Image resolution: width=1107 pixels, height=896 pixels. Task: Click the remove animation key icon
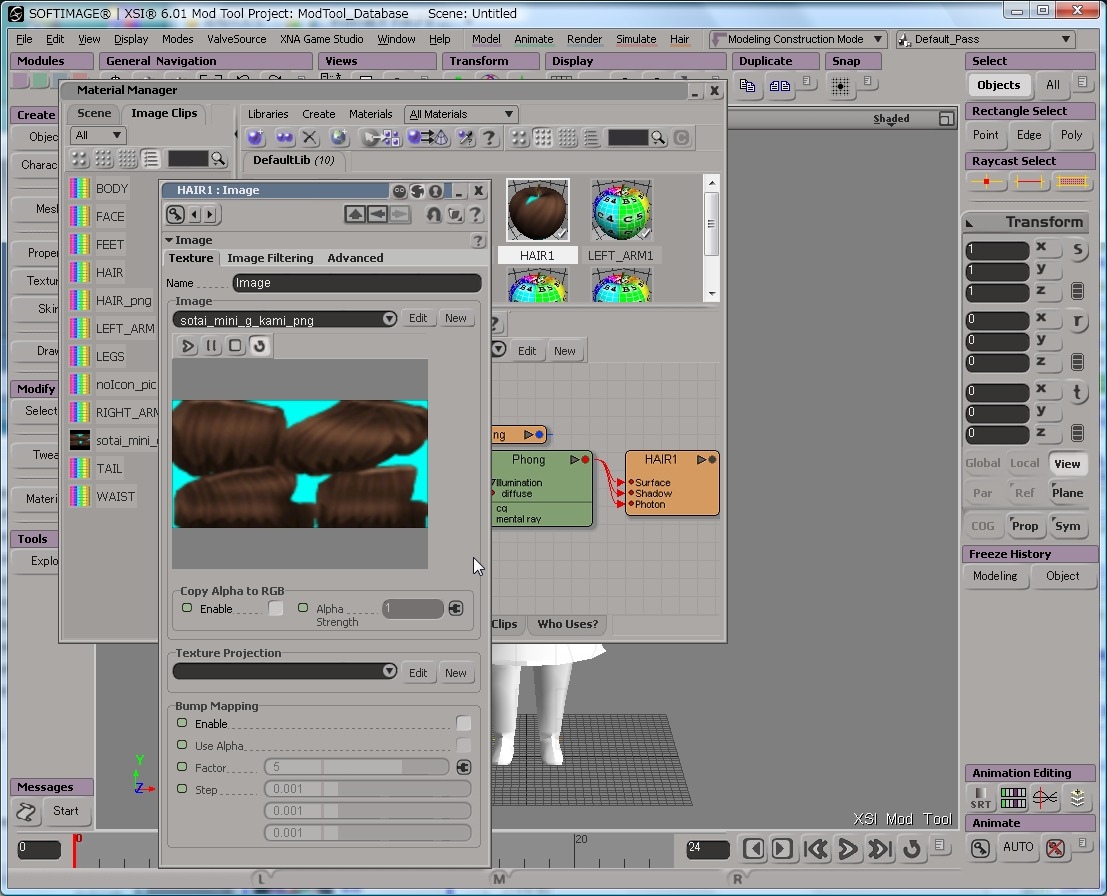tap(1055, 848)
